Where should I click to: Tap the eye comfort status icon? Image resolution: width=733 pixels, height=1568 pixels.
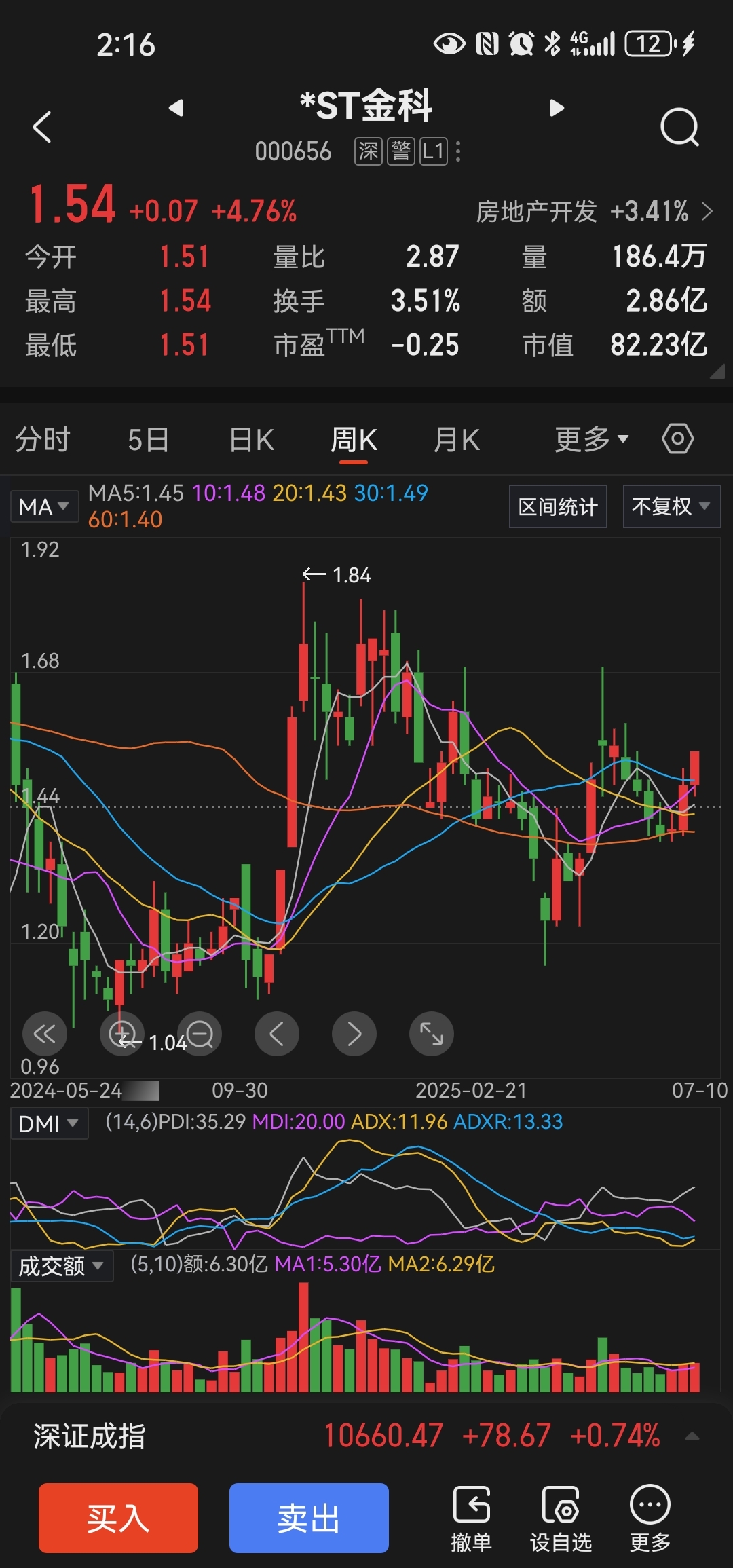449,43
